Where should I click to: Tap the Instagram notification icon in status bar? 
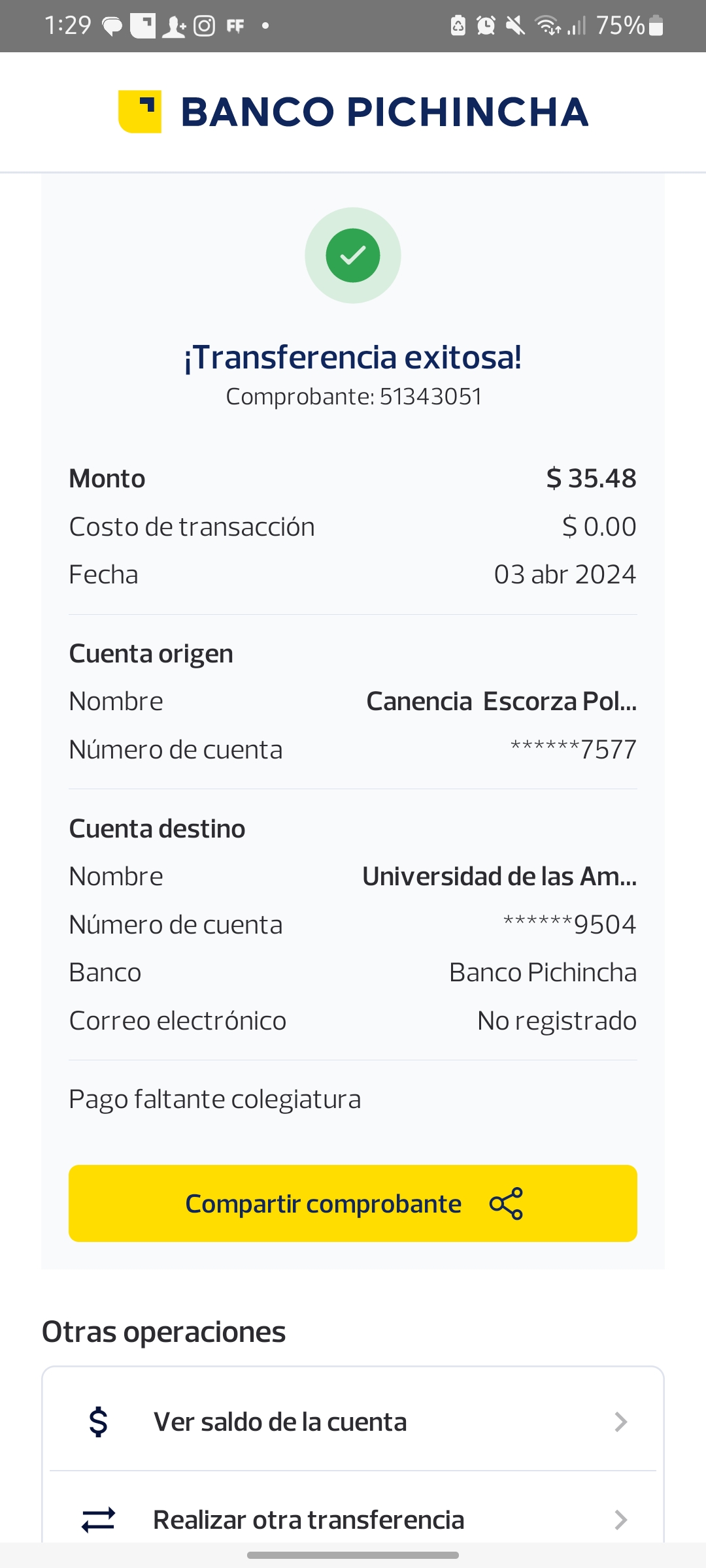(205, 26)
